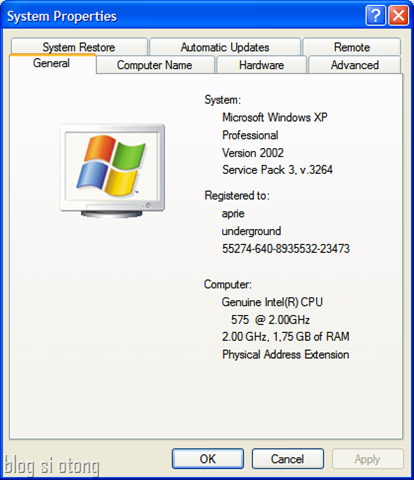Switch to the System Restore tab

(79, 47)
